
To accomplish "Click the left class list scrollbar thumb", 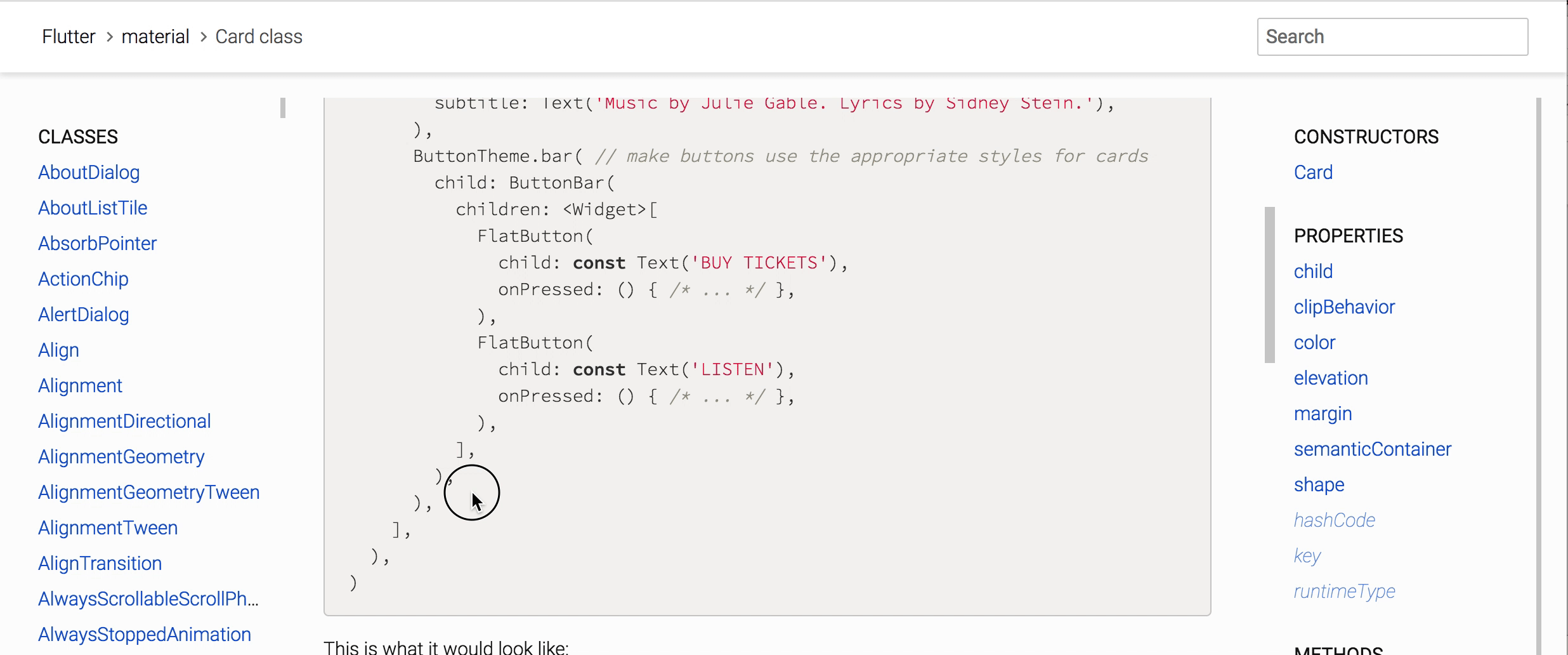I will [x=283, y=108].
